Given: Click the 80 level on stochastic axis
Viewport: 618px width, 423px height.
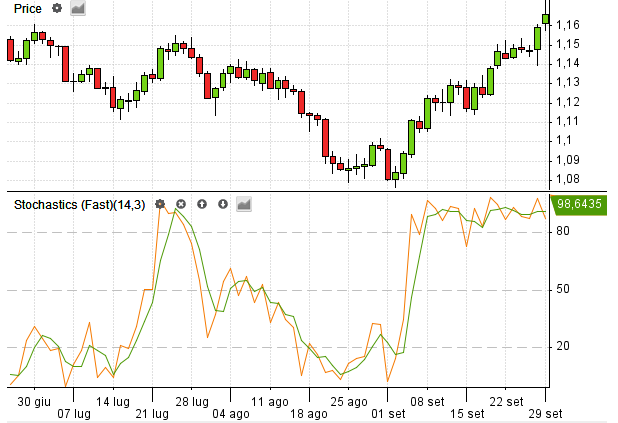Looking at the screenshot, I should pyautogui.click(x=563, y=232).
